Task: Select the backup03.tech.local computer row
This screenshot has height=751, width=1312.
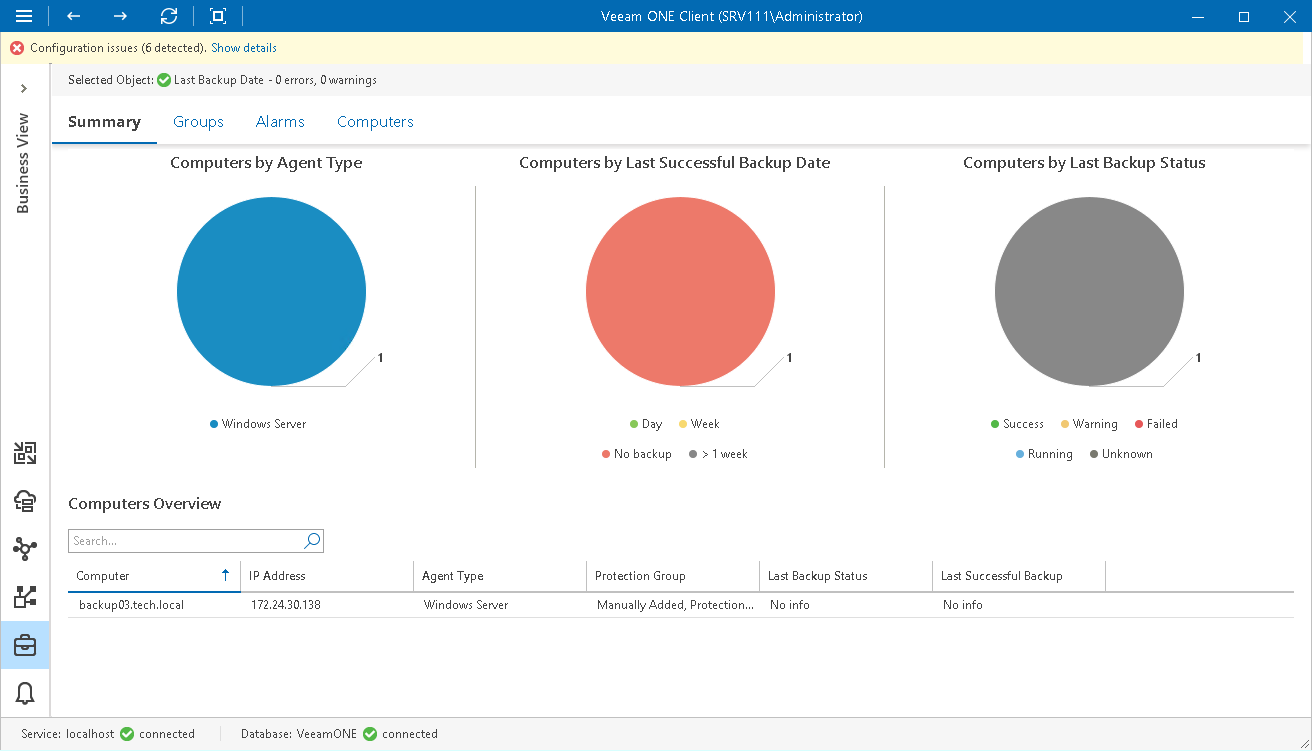Action: [680, 605]
